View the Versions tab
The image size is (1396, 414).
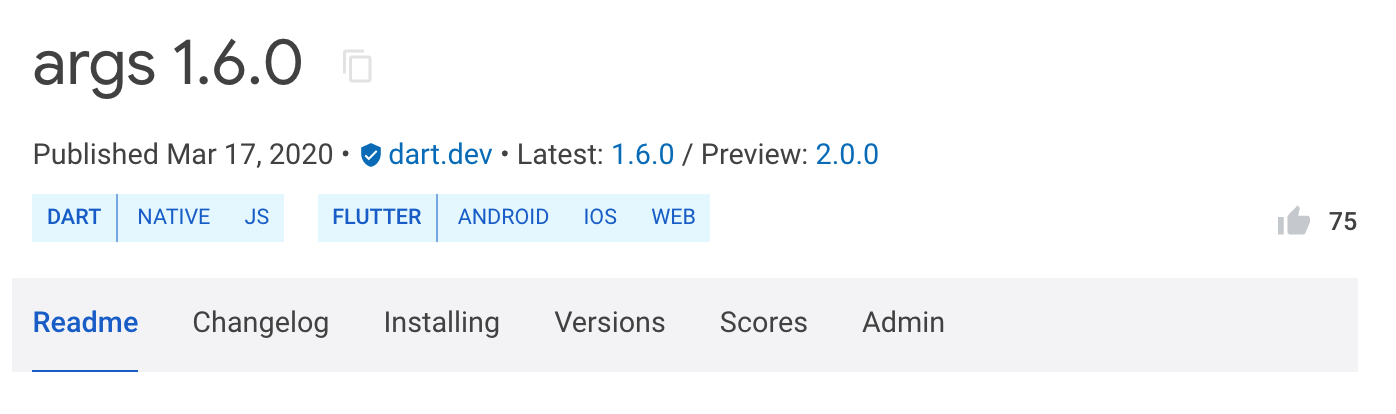(609, 322)
